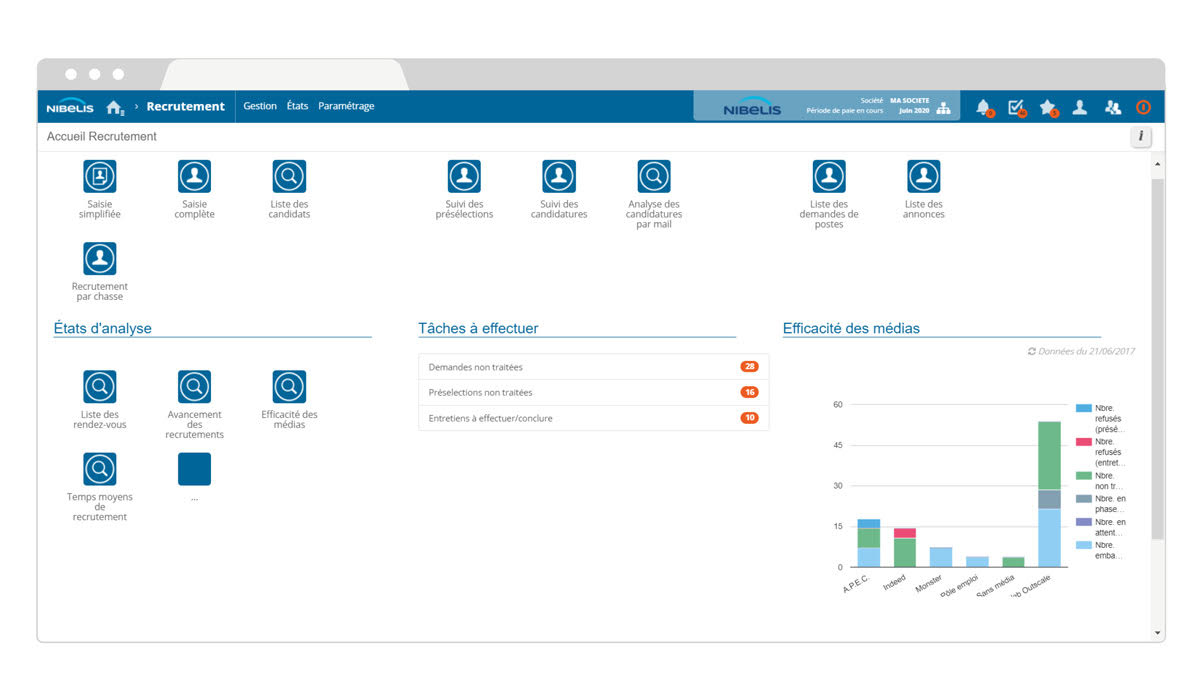Screen dimensions: 1200x700
Task: Open the notifications bell
Action: point(983,107)
